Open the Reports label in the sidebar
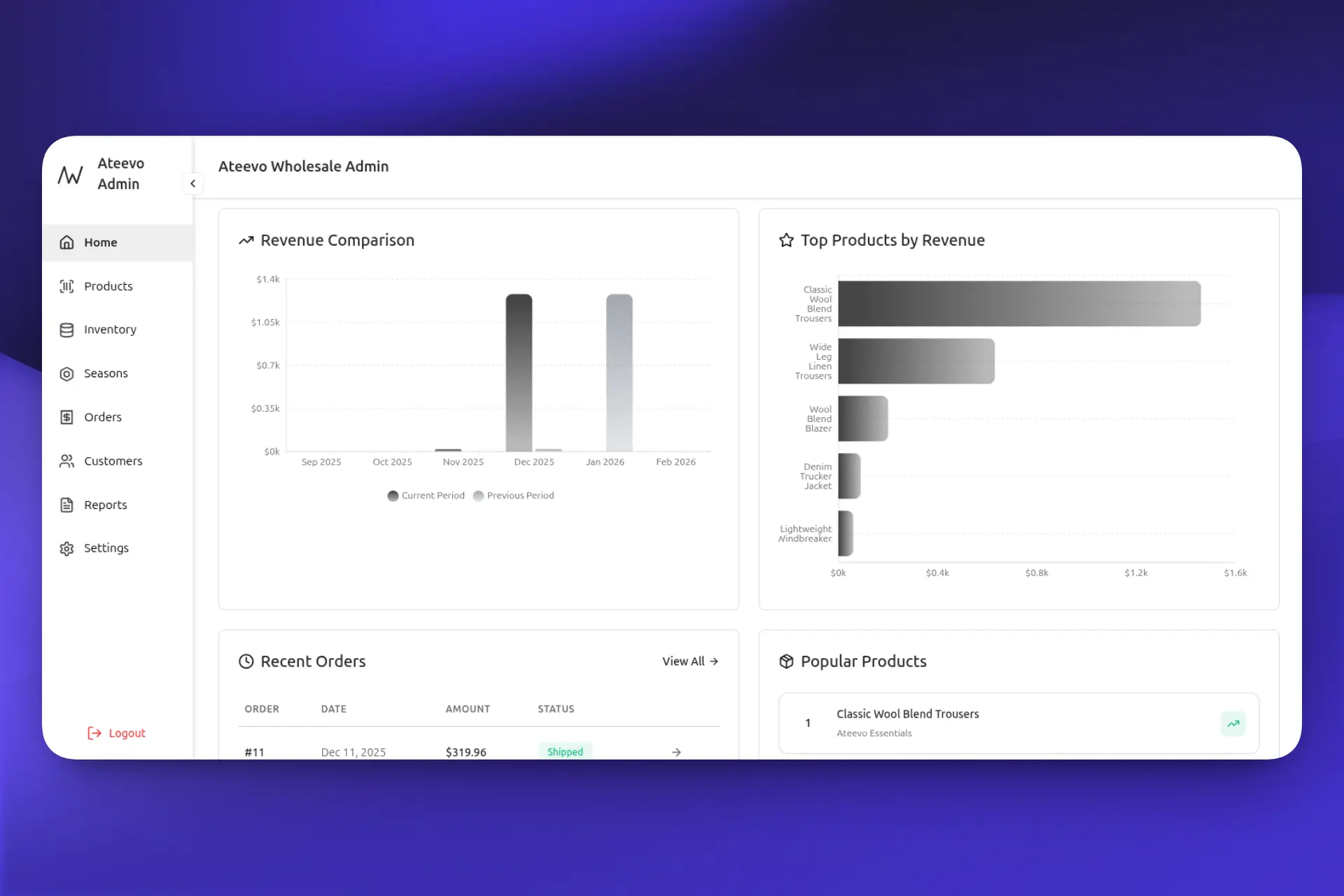Screen dimensions: 1344x896 click(106, 505)
